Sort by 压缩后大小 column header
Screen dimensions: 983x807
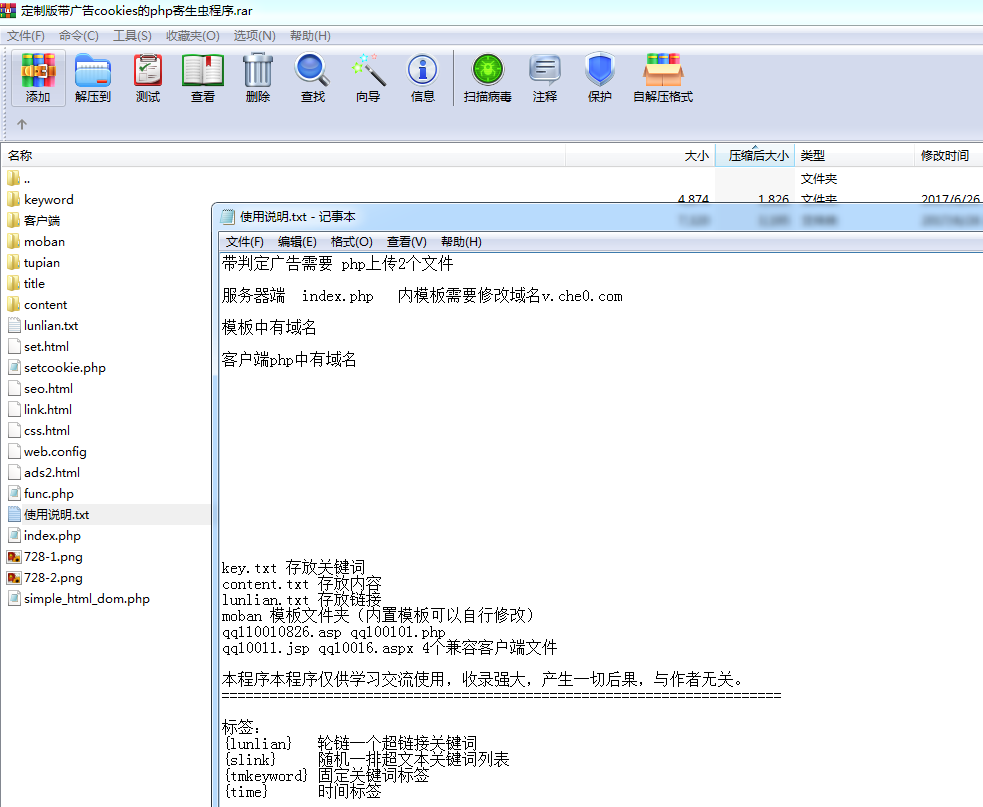(758, 156)
